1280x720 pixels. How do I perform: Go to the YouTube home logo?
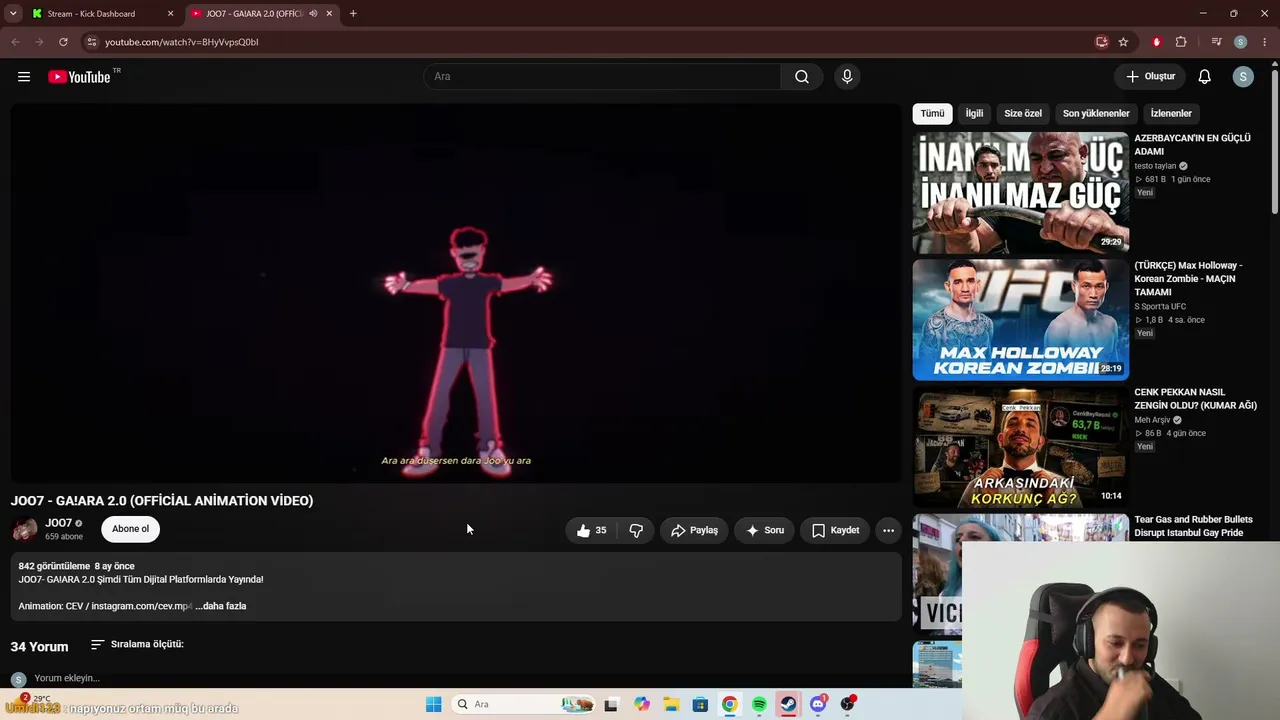click(79, 77)
